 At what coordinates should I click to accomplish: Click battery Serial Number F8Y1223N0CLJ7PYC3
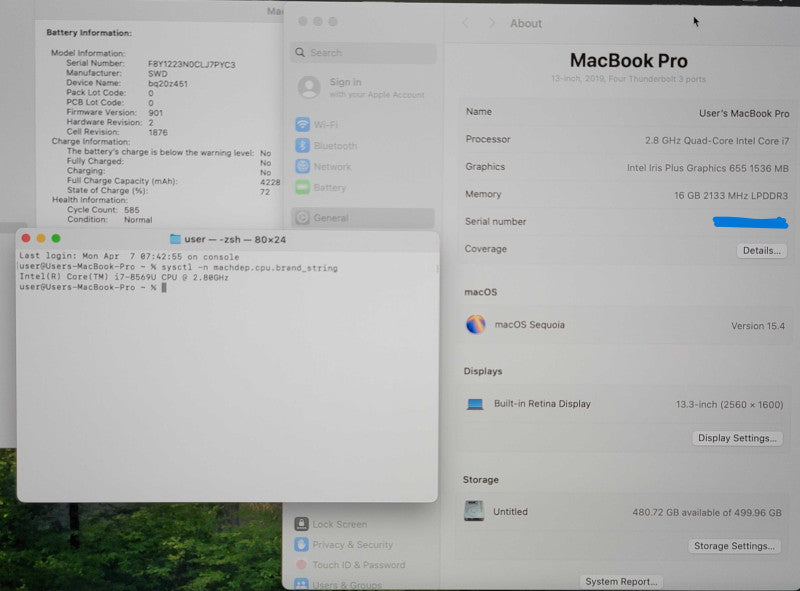point(191,65)
